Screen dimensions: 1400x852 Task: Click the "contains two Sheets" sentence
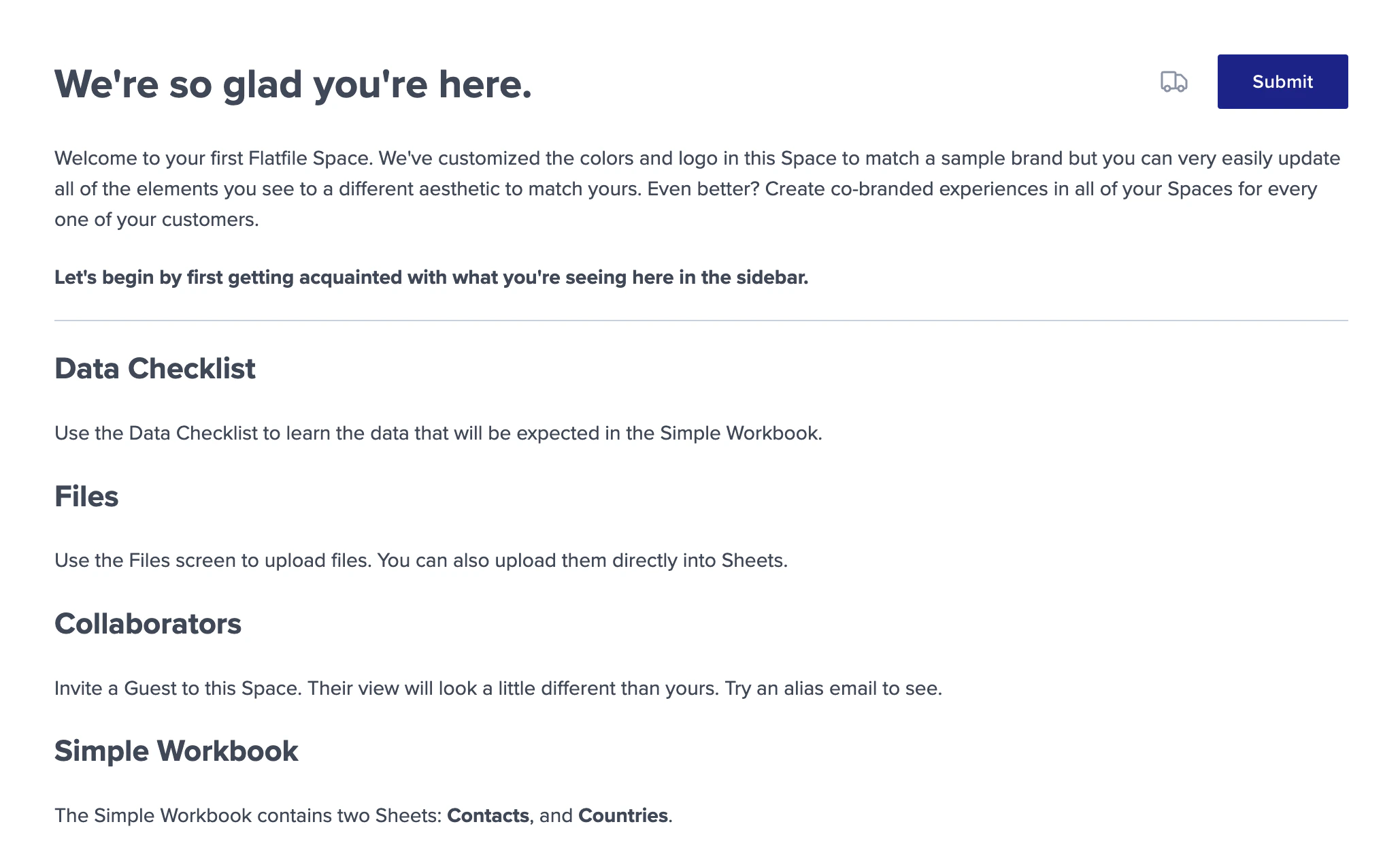pyautogui.click(x=363, y=815)
